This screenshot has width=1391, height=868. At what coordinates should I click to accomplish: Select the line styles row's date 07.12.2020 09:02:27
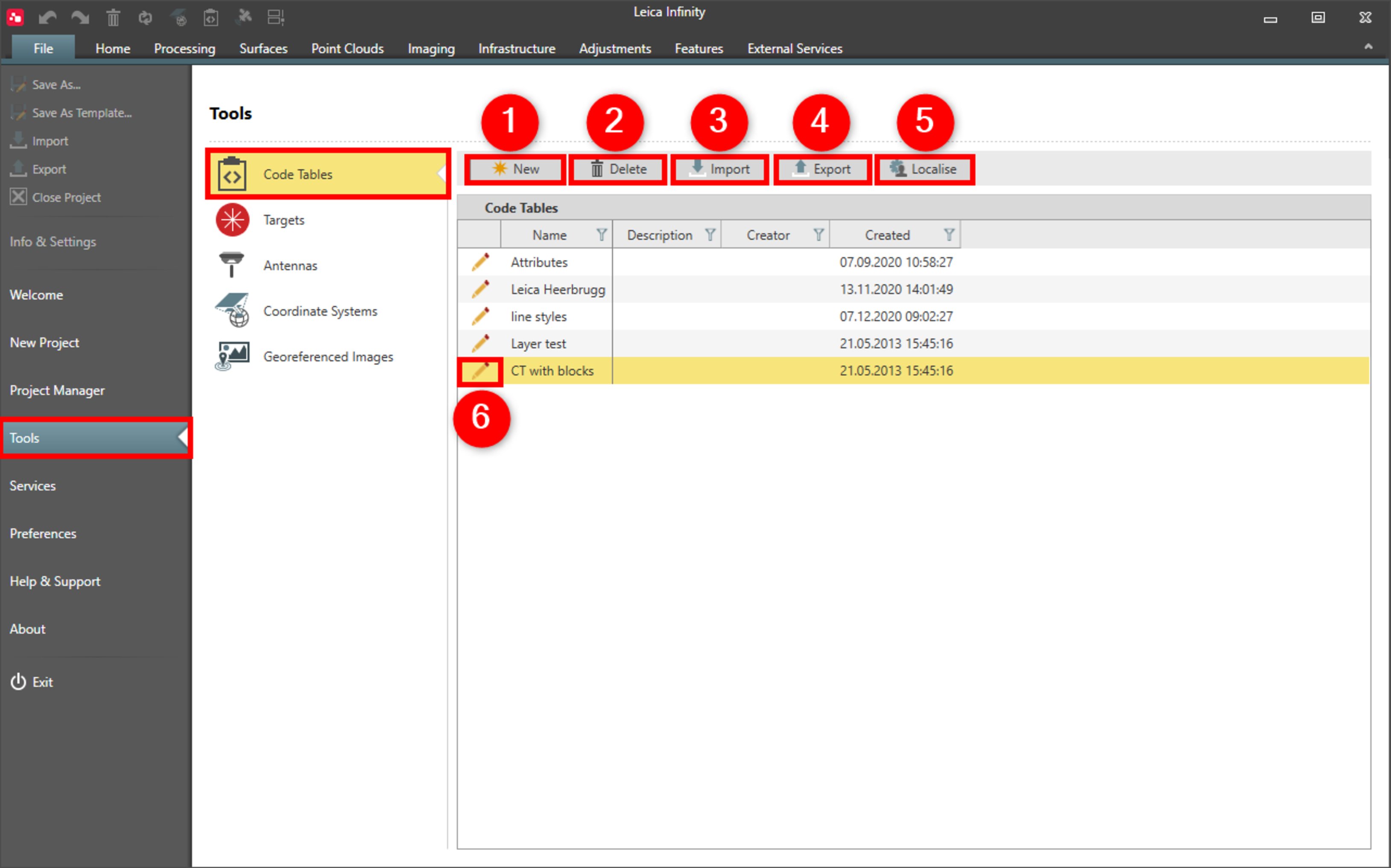point(896,316)
